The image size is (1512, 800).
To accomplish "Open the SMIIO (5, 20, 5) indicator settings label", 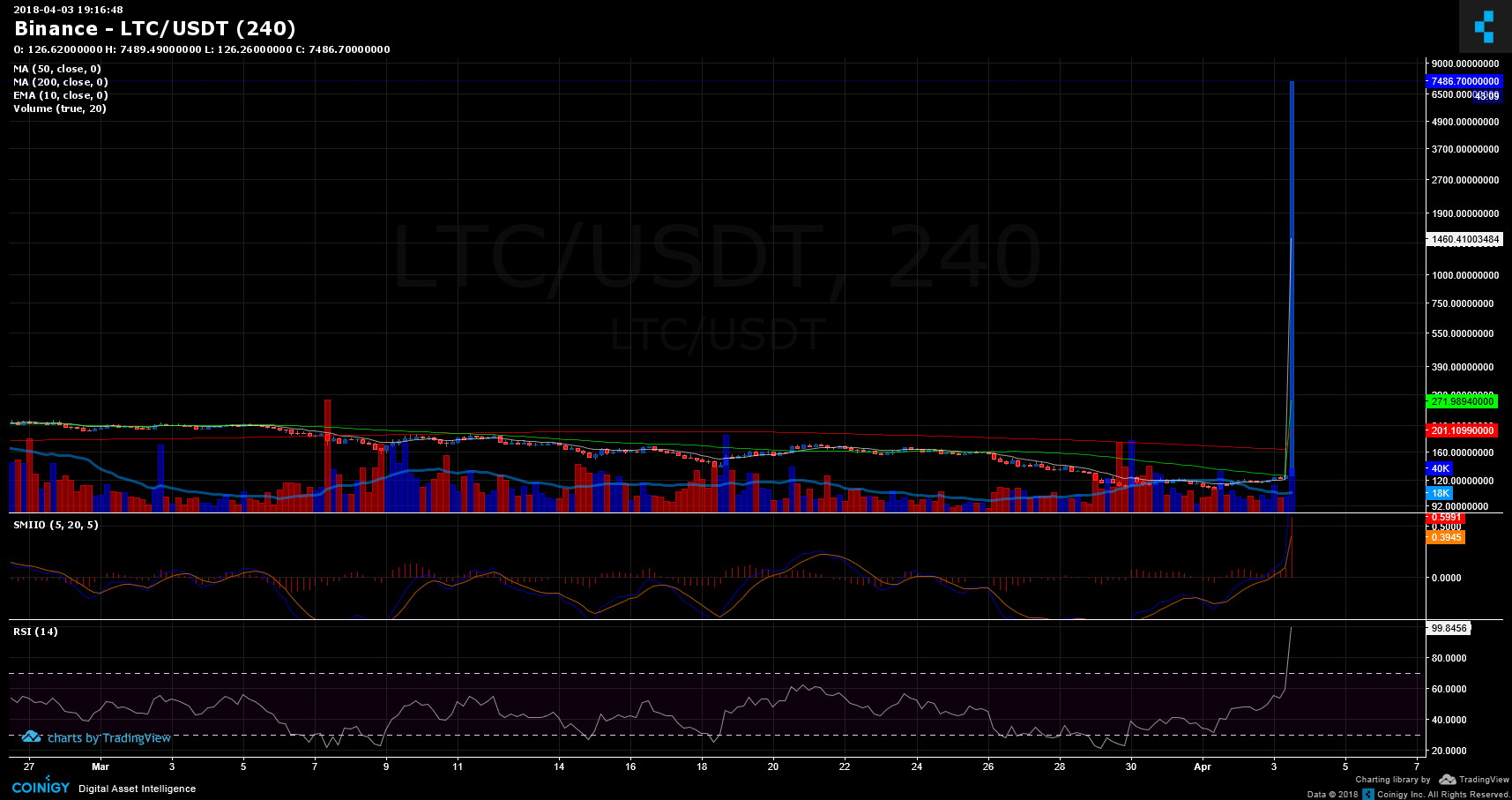I will [x=55, y=524].
